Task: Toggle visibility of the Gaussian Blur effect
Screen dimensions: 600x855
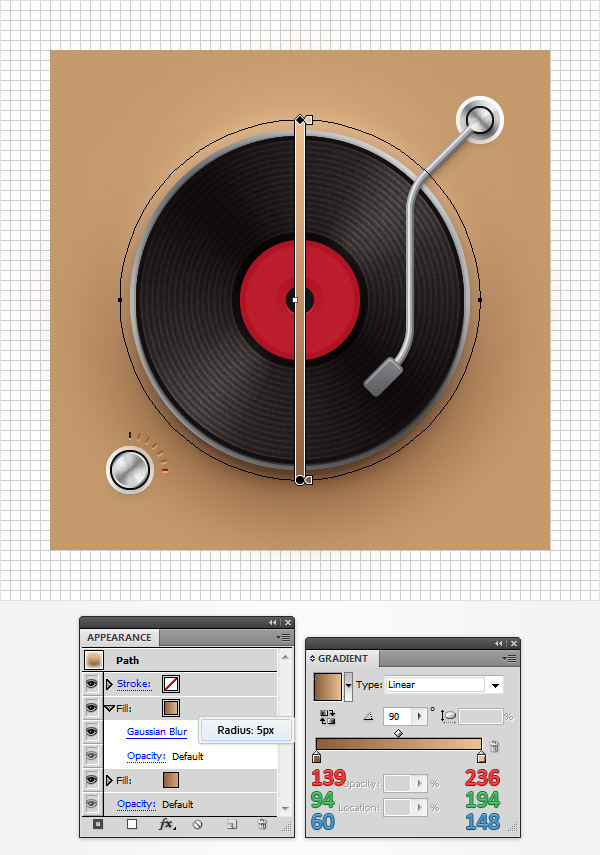Action: point(92,732)
